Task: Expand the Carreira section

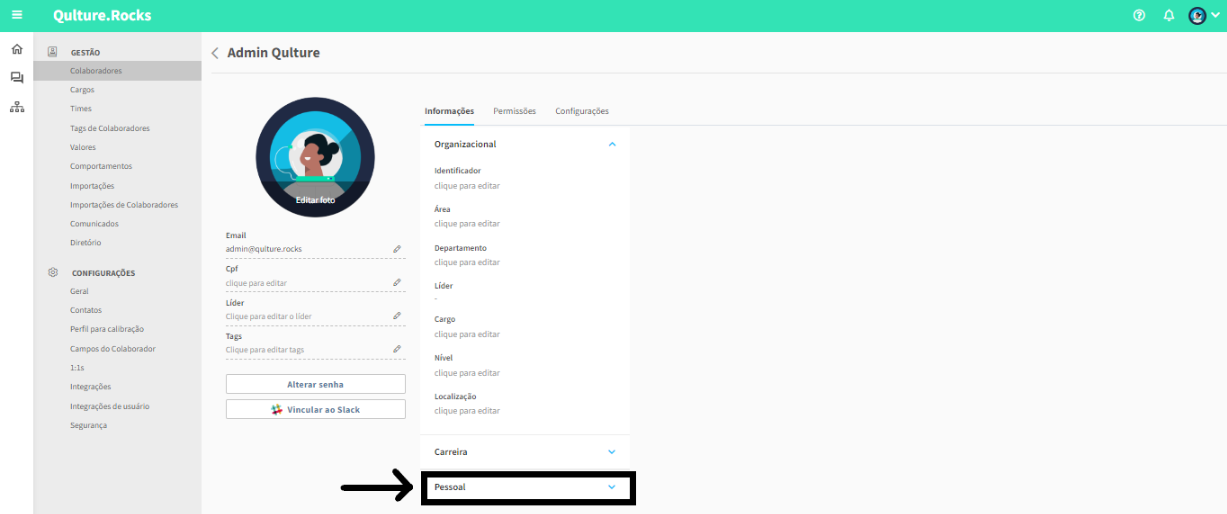Action: tap(612, 452)
